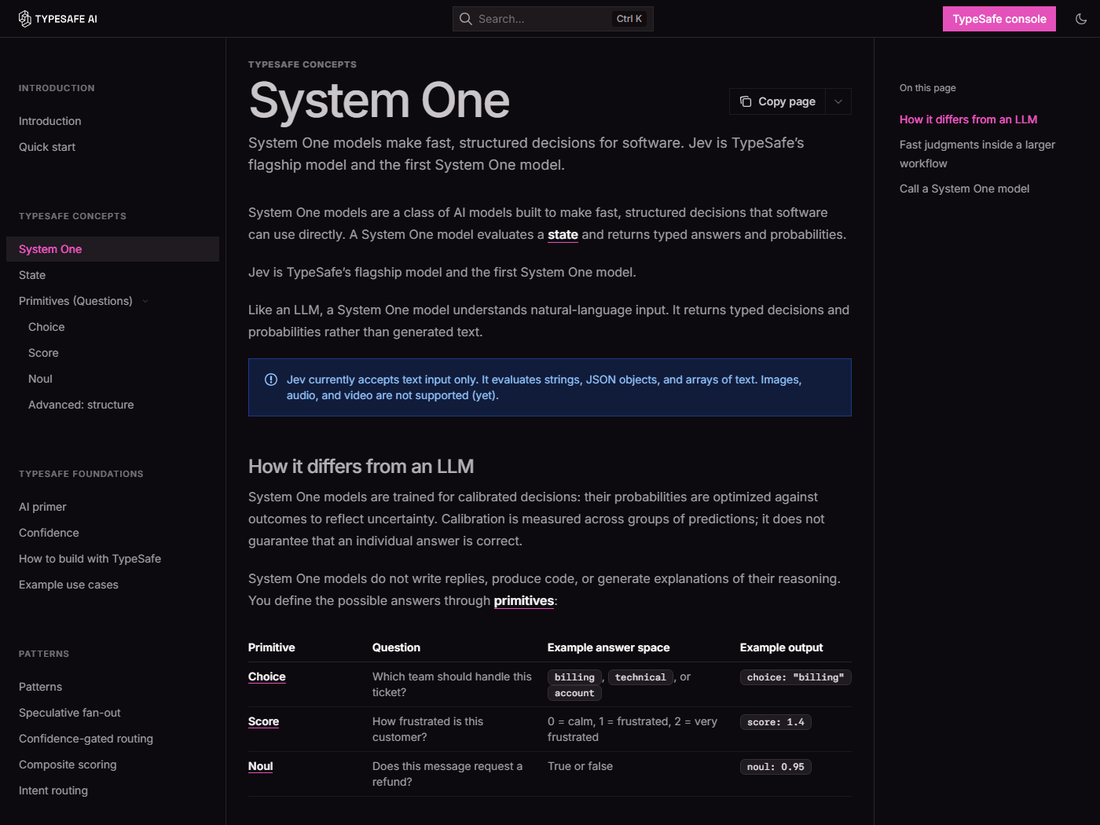Click the 'score: 1.4' output
1100x825 pixels.
pyautogui.click(x=776, y=722)
